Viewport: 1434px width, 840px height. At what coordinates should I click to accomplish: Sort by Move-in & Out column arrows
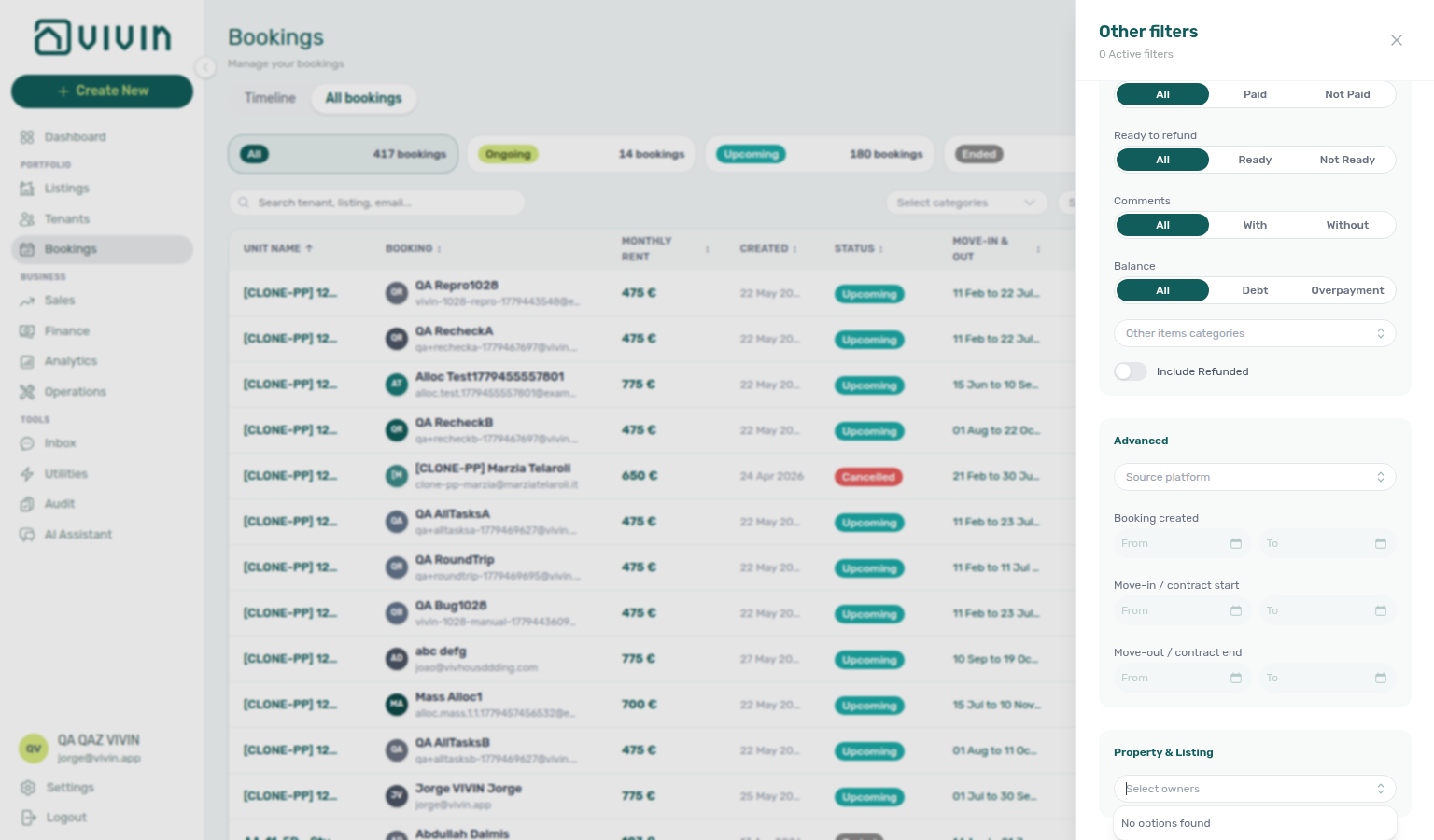click(1038, 249)
